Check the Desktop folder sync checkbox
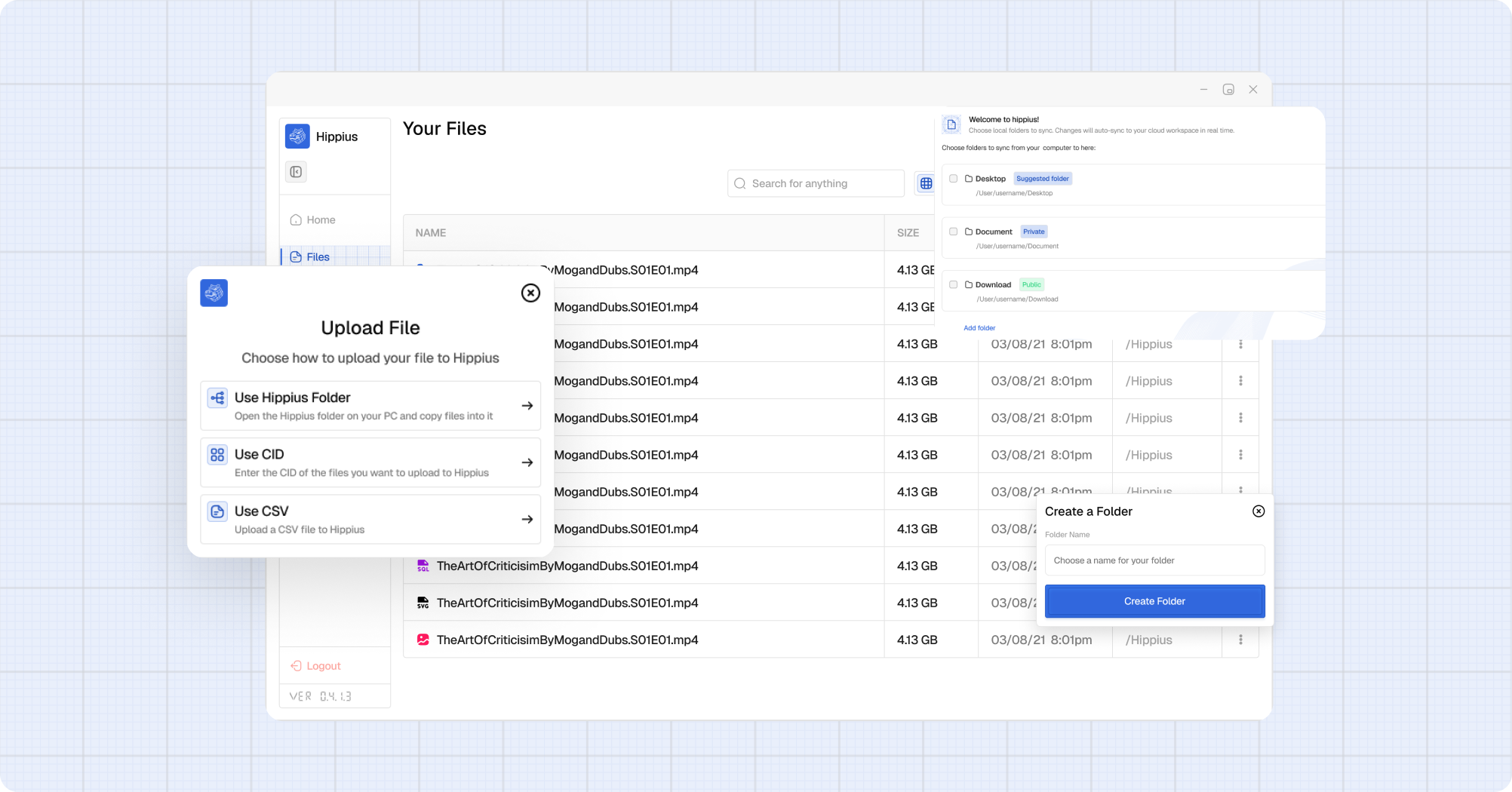 [x=954, y=179]
